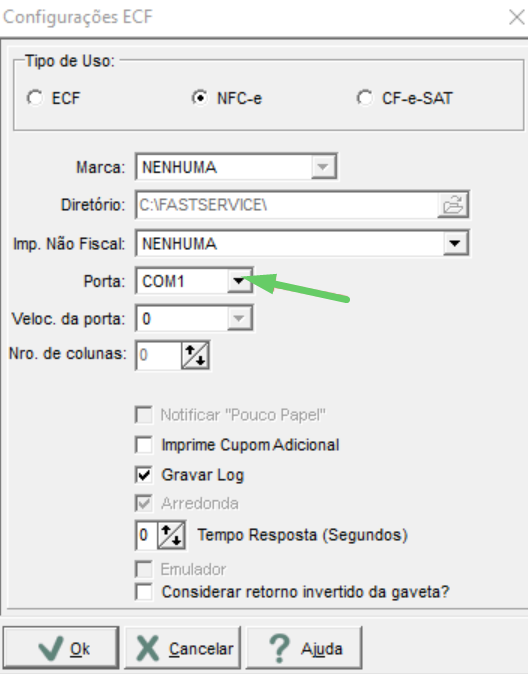
Task: Click the Tempo Resposta value field
Action: pyautogui.click(x=147, y=535)
